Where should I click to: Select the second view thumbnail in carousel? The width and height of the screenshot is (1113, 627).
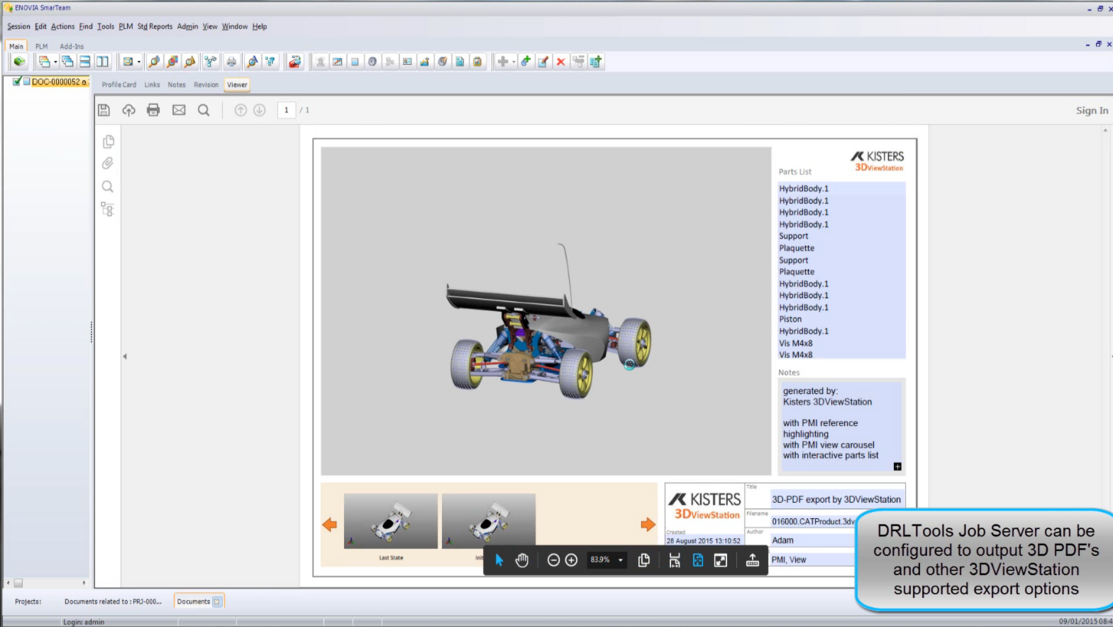[x=488, y=521]
